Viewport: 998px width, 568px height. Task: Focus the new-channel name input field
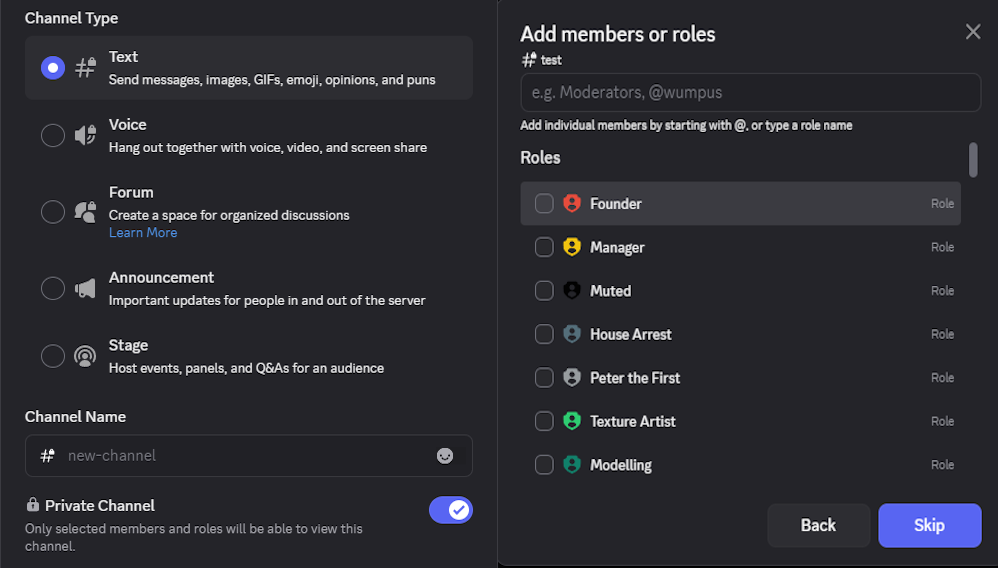[249, 456]
